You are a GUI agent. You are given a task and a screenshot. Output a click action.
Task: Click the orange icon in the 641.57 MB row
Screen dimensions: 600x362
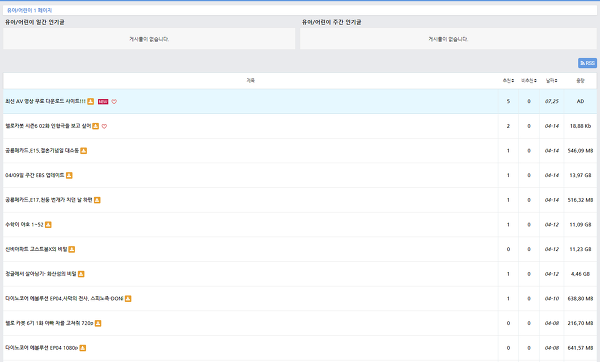coord(83,348)
